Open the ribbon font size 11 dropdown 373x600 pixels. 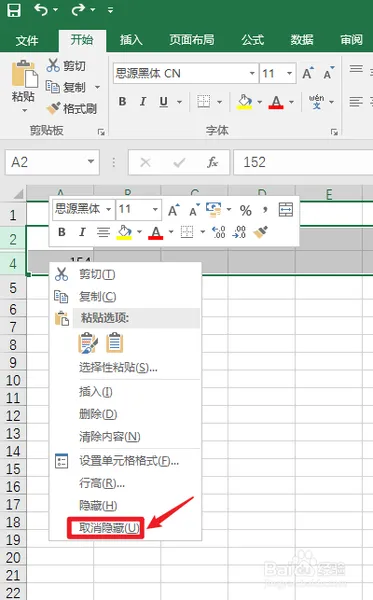[x=289, y=73]
